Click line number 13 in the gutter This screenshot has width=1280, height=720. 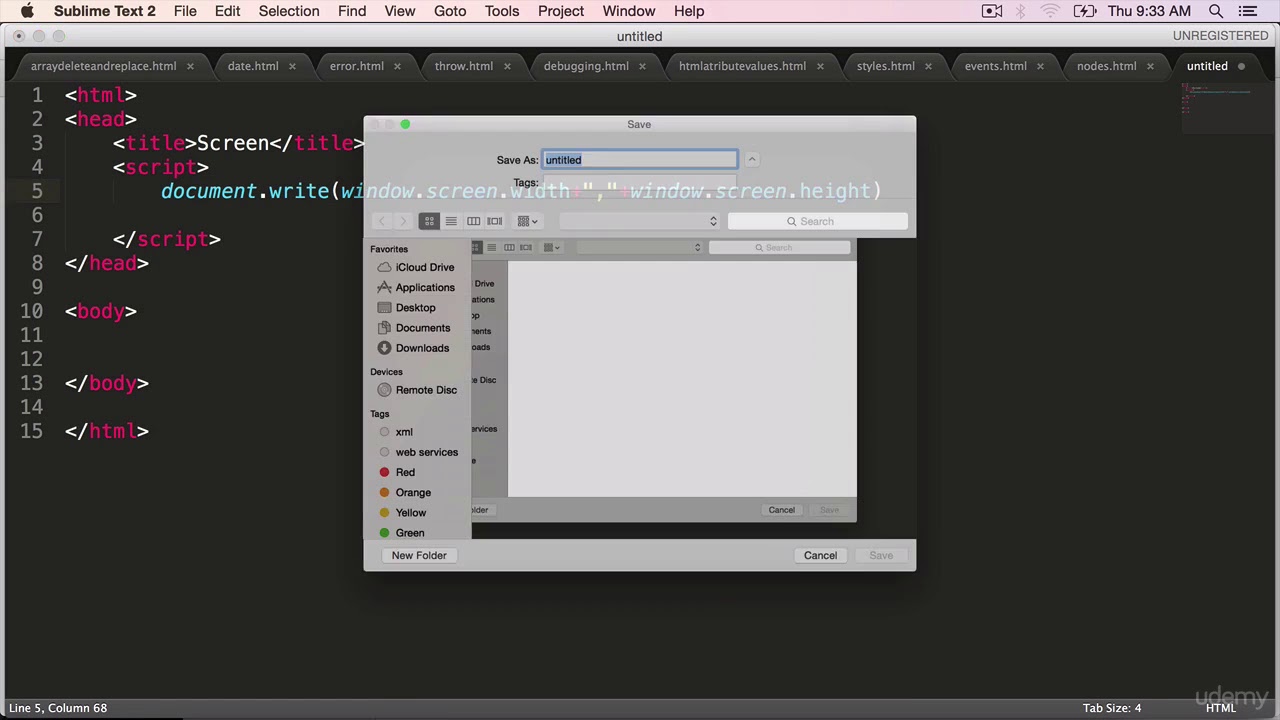(x=31, y=383)
